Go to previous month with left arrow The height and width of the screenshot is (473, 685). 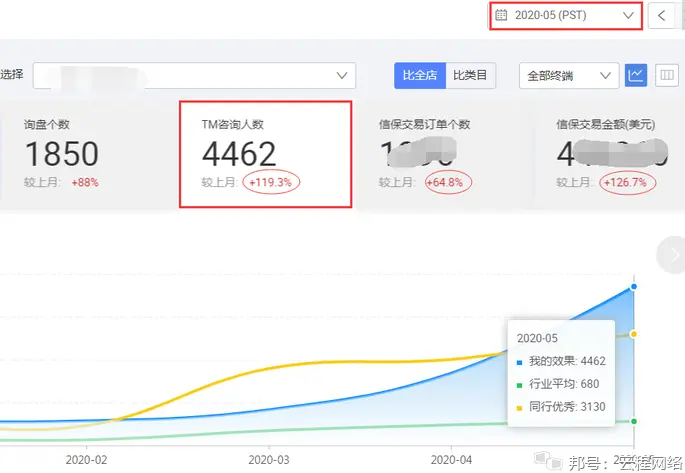coord(661,16)
